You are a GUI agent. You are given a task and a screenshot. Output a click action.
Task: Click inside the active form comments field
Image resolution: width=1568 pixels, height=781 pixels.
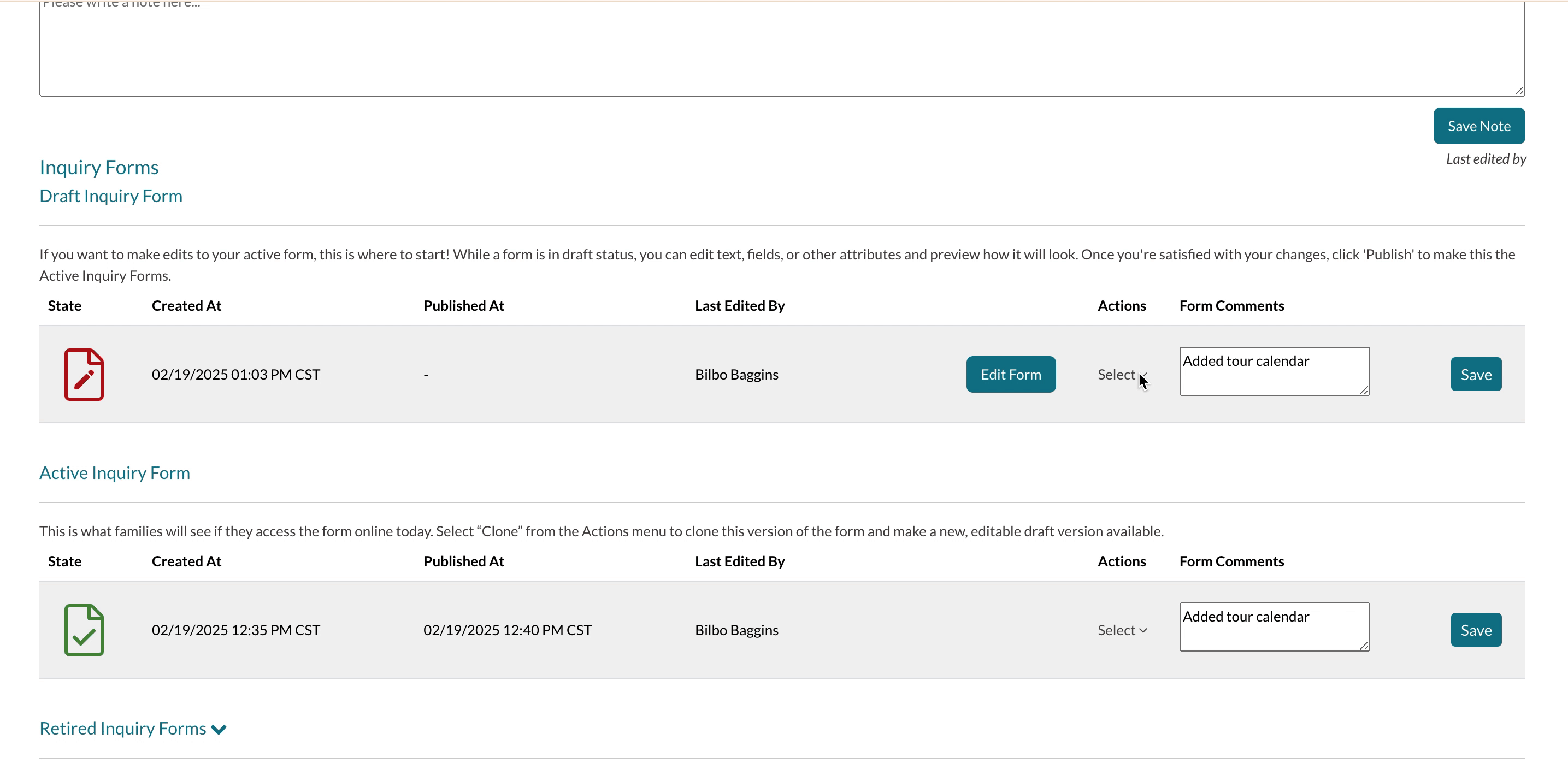[x=1275, y=629]
